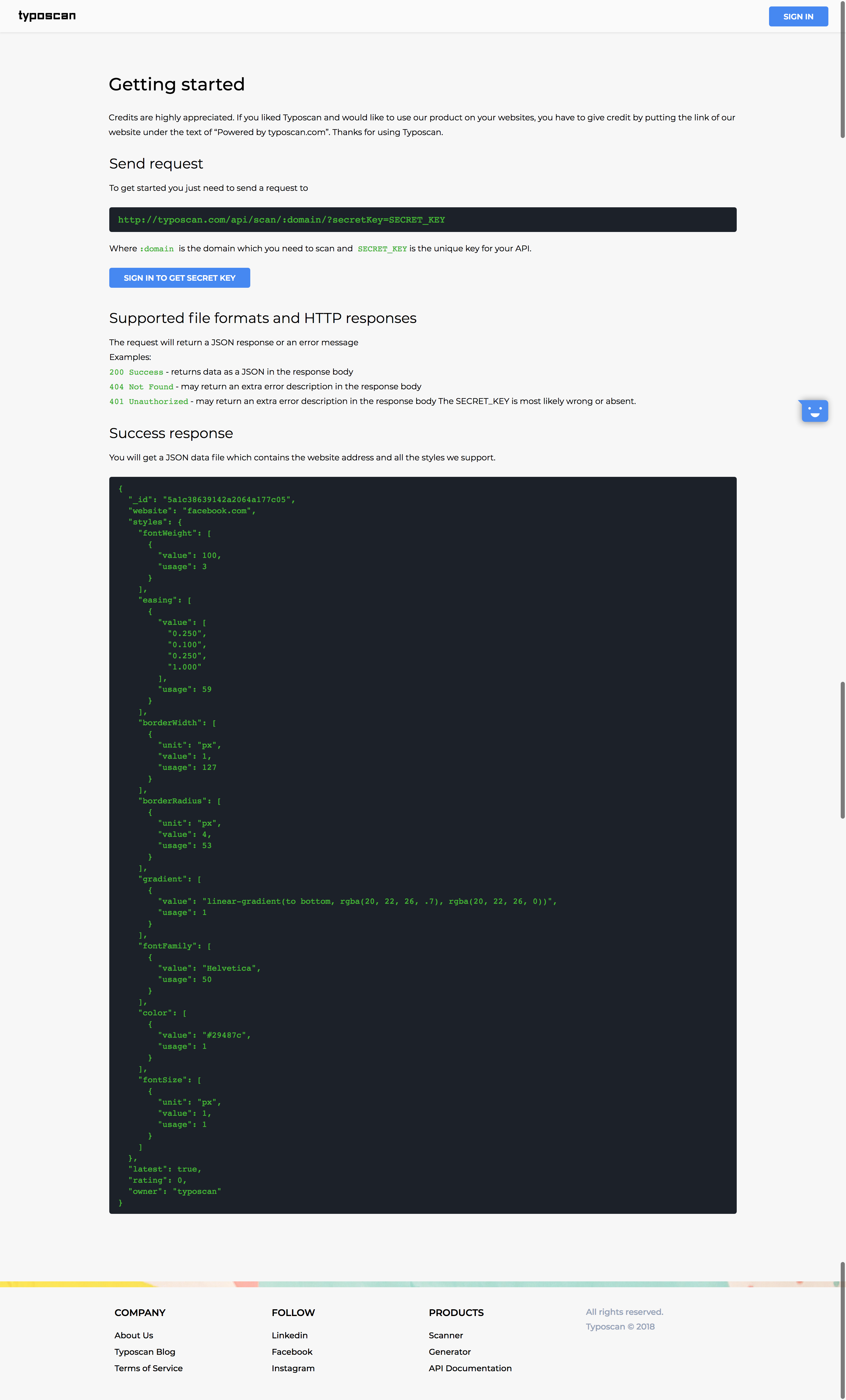Click the SECRET_KEY inline code text
The image size is (846, 1400).
tap(382, 249)
